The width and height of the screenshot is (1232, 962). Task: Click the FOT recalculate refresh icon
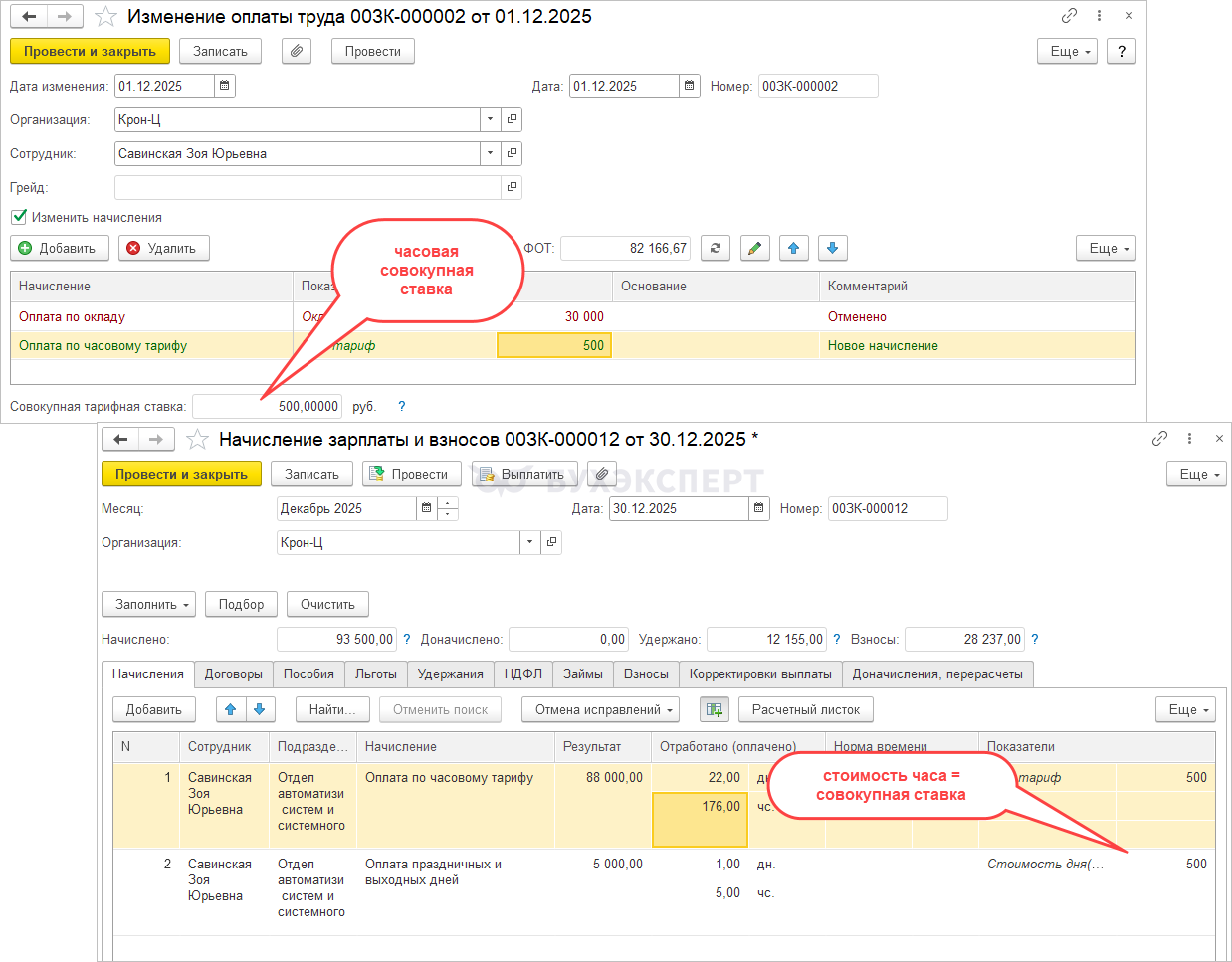(716, 248)
